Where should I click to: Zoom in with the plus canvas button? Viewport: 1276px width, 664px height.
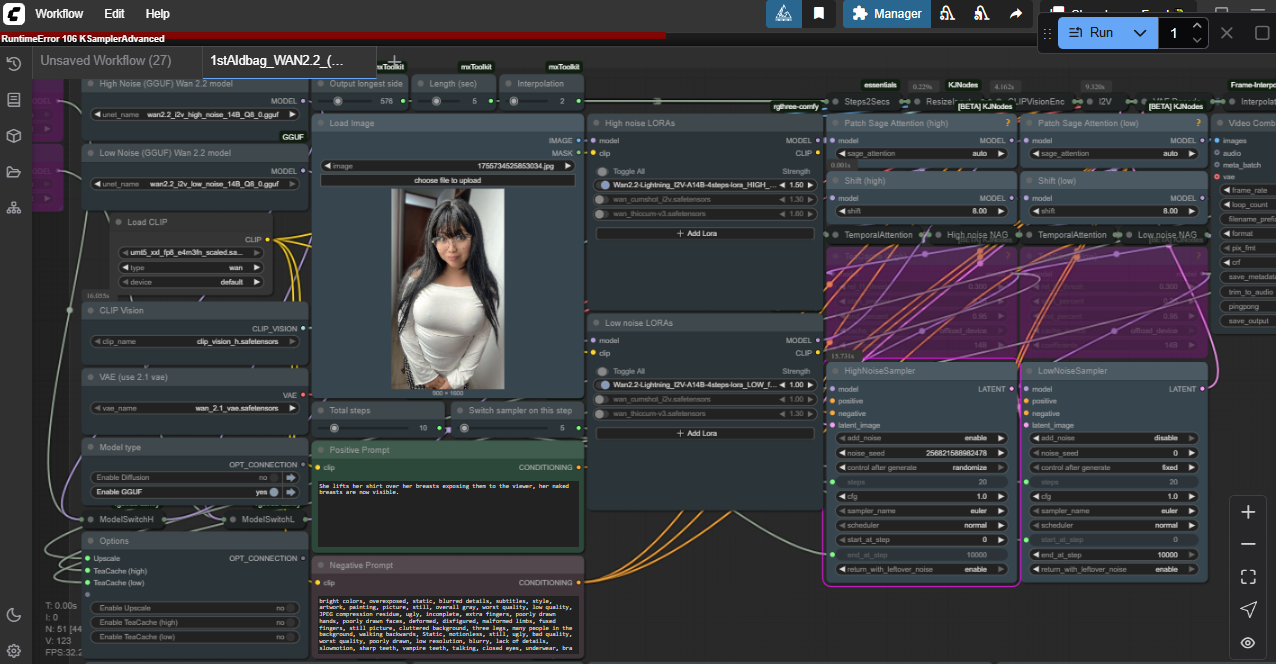click(1248, 512)
